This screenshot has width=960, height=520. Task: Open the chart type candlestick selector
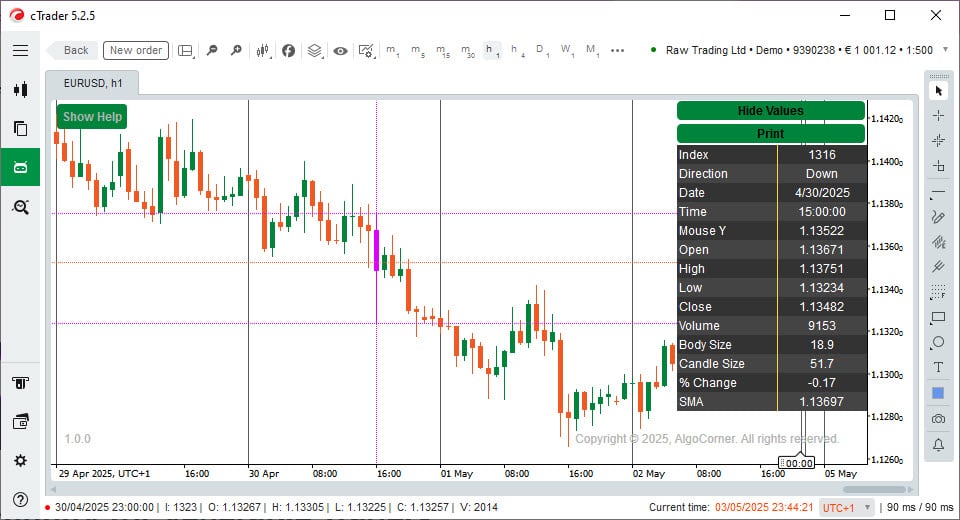point(263,51)
